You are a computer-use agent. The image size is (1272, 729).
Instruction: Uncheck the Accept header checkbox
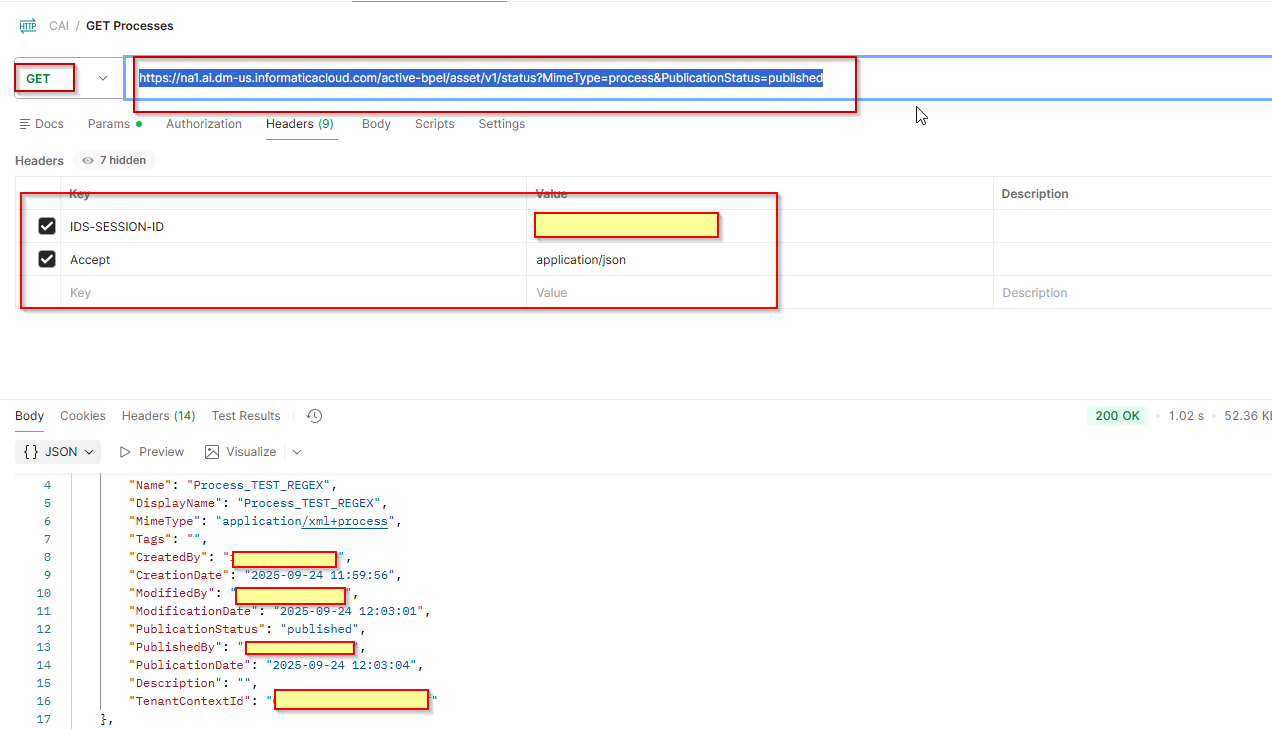46,259
